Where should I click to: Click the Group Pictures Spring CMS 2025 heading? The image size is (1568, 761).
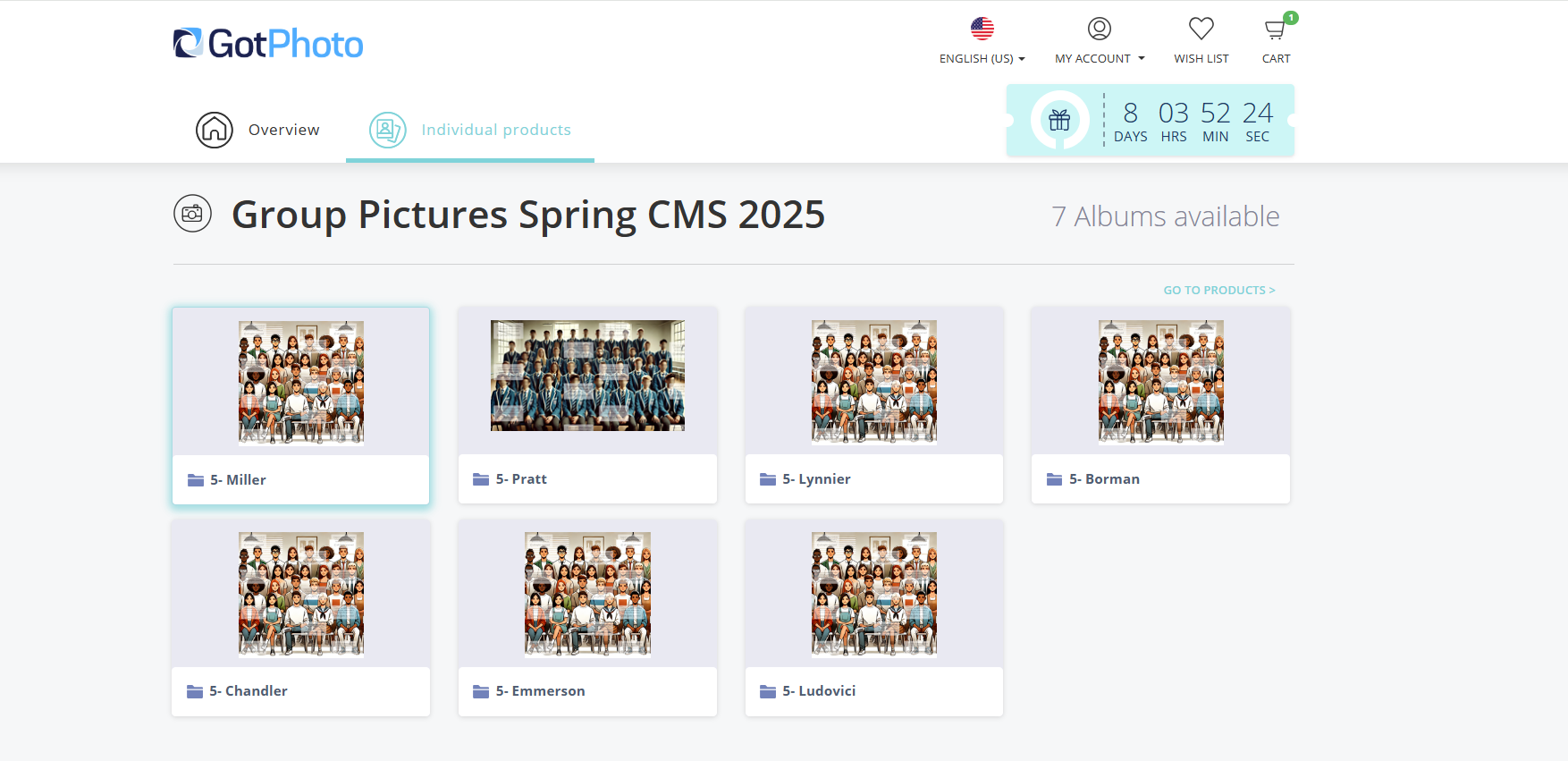(x=528, y=215)
